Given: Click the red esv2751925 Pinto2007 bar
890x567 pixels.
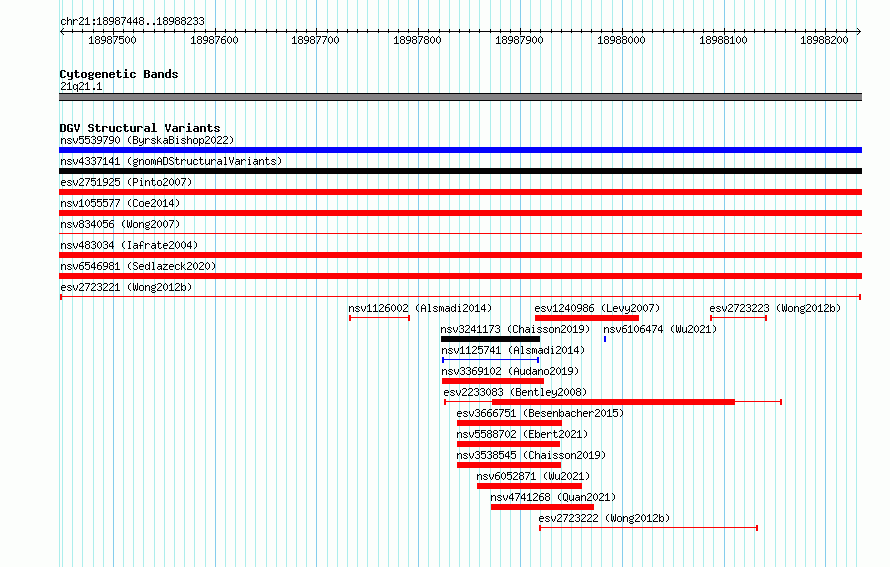Looking at the screenshot, I should pos(460,192).
